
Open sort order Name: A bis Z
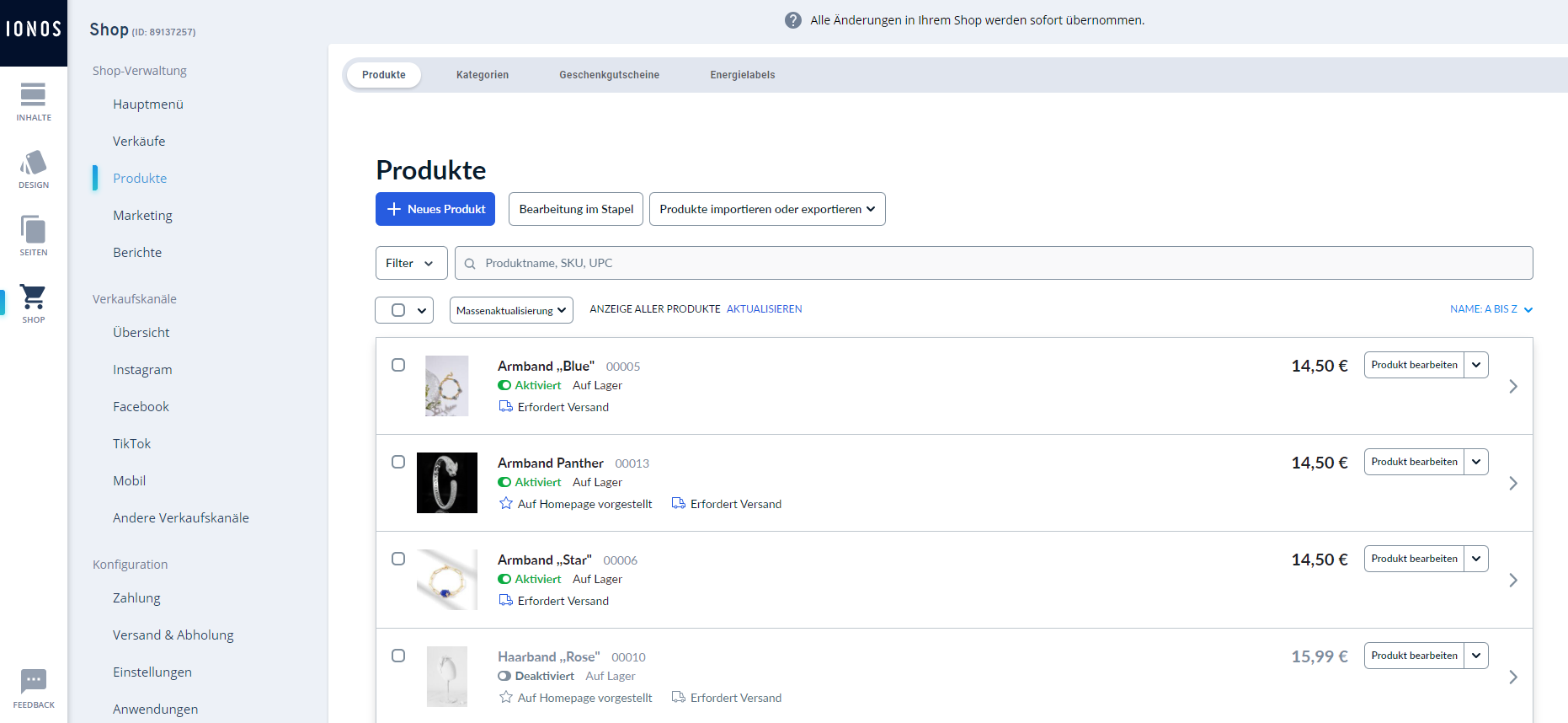[1491, 309]
